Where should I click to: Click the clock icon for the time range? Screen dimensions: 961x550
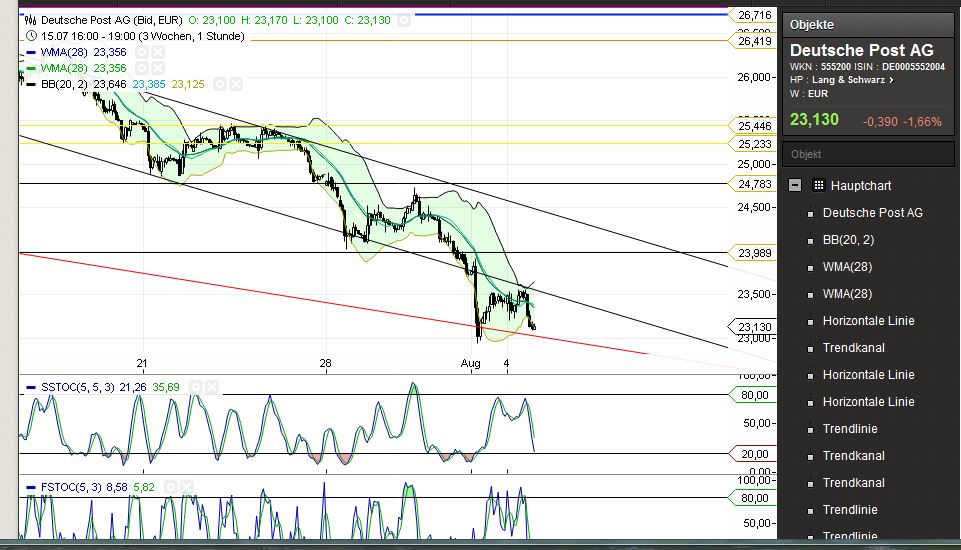[31, 36]
